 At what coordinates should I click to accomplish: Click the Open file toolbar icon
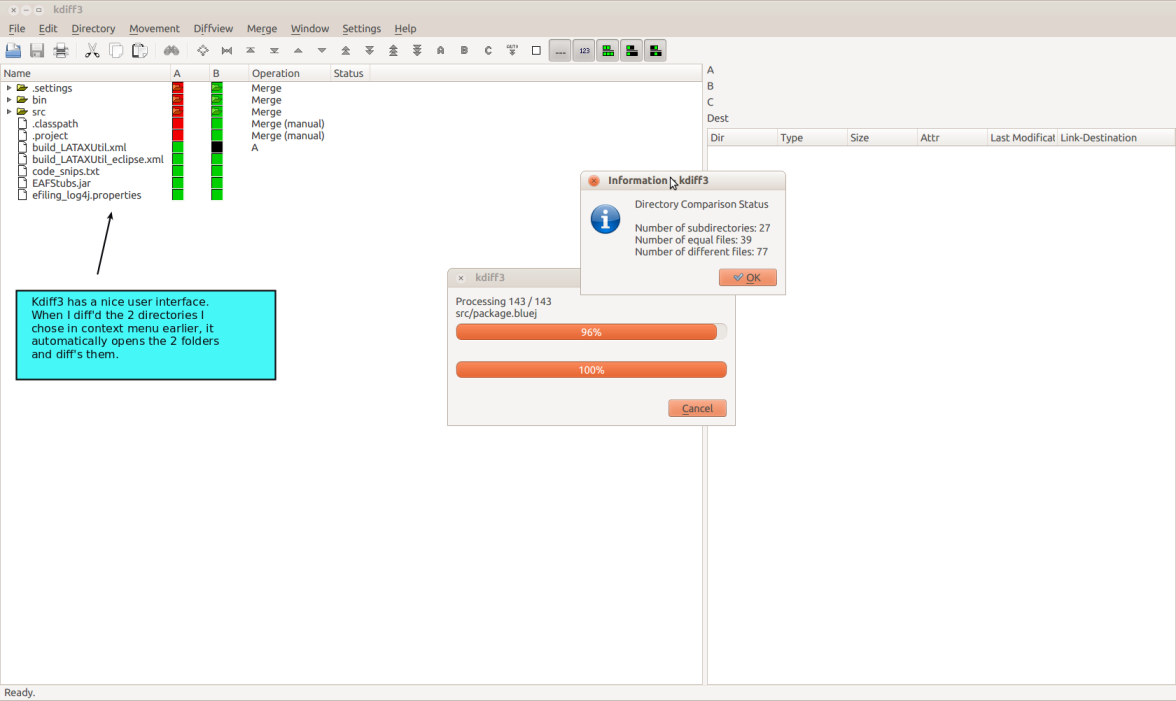click(14, 50)
